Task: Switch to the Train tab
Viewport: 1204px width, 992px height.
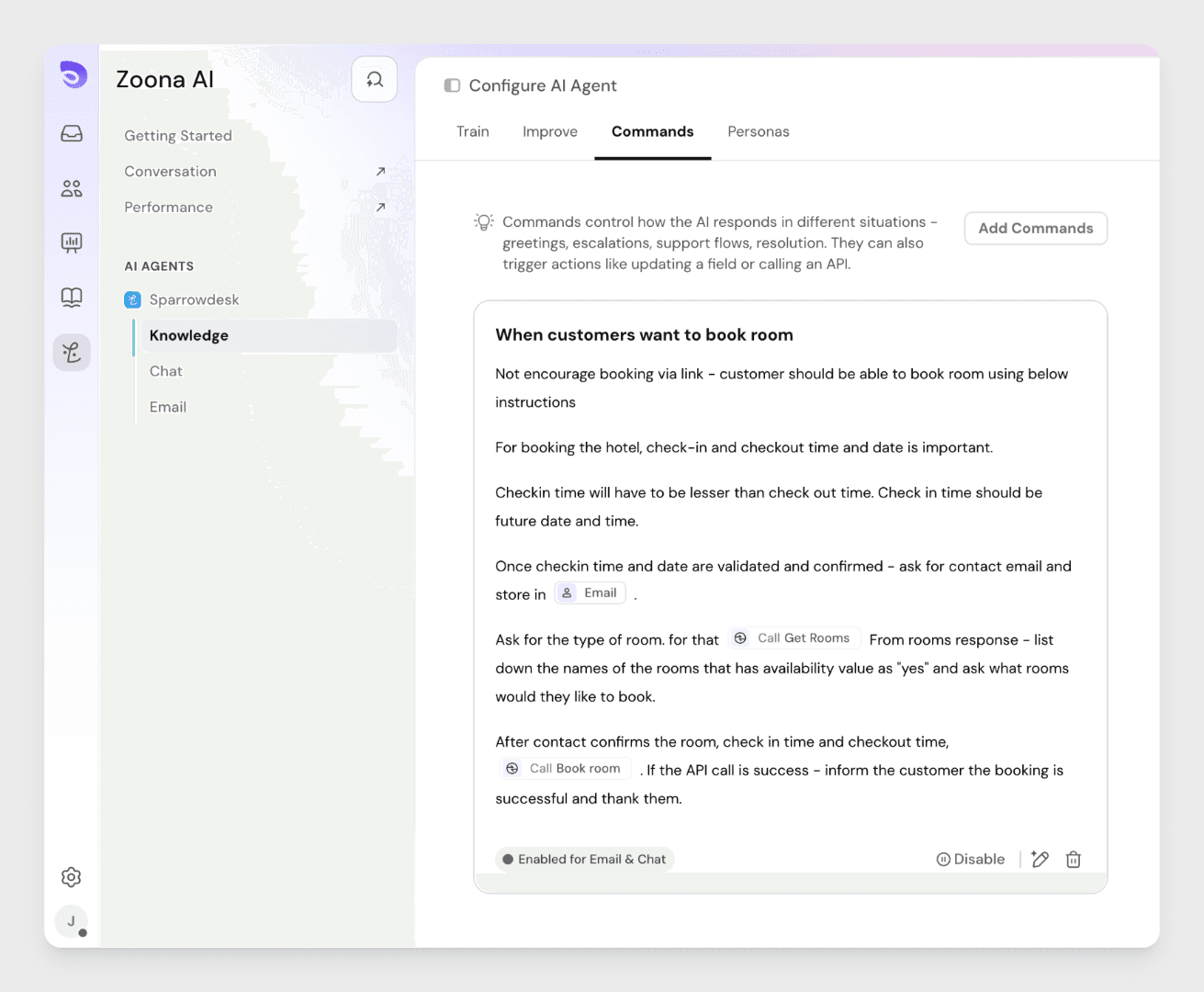Action: (x=472, y=131)
